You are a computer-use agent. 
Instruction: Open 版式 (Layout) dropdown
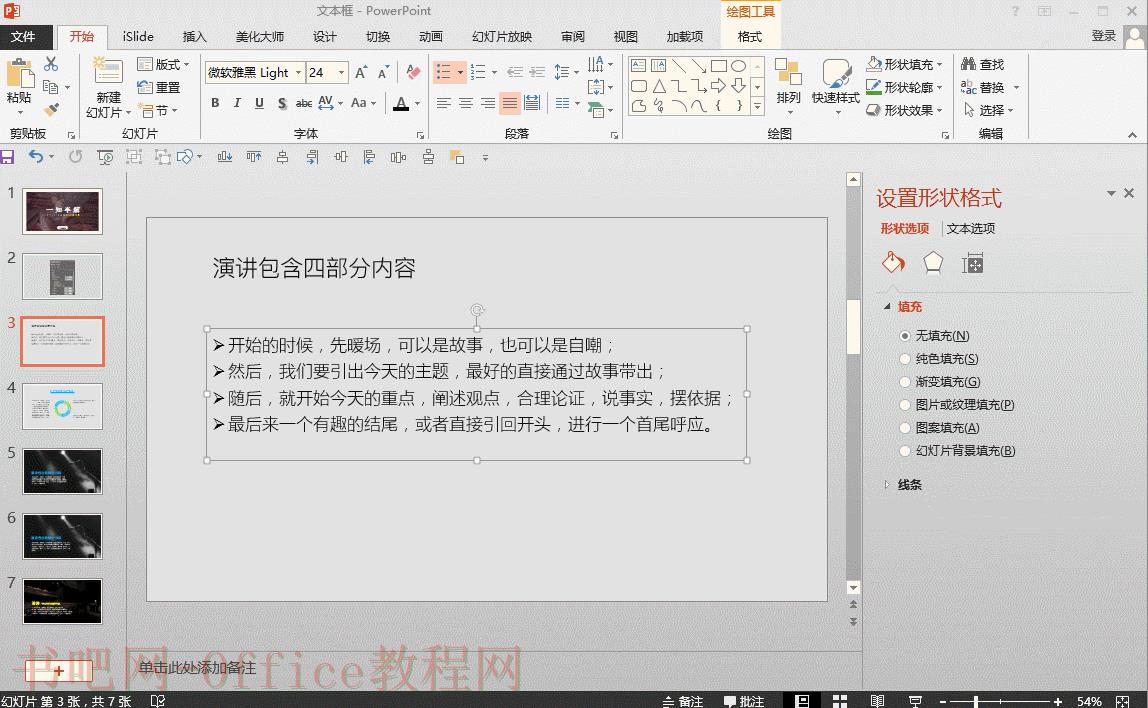click(163, 64)
